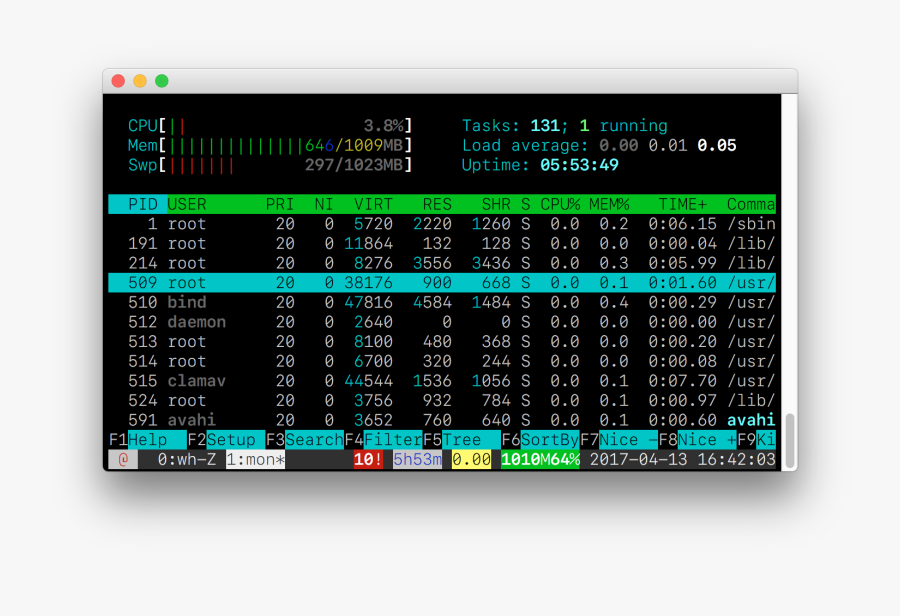
Task: Sort by the PID column header
Action: pos(143,204)
